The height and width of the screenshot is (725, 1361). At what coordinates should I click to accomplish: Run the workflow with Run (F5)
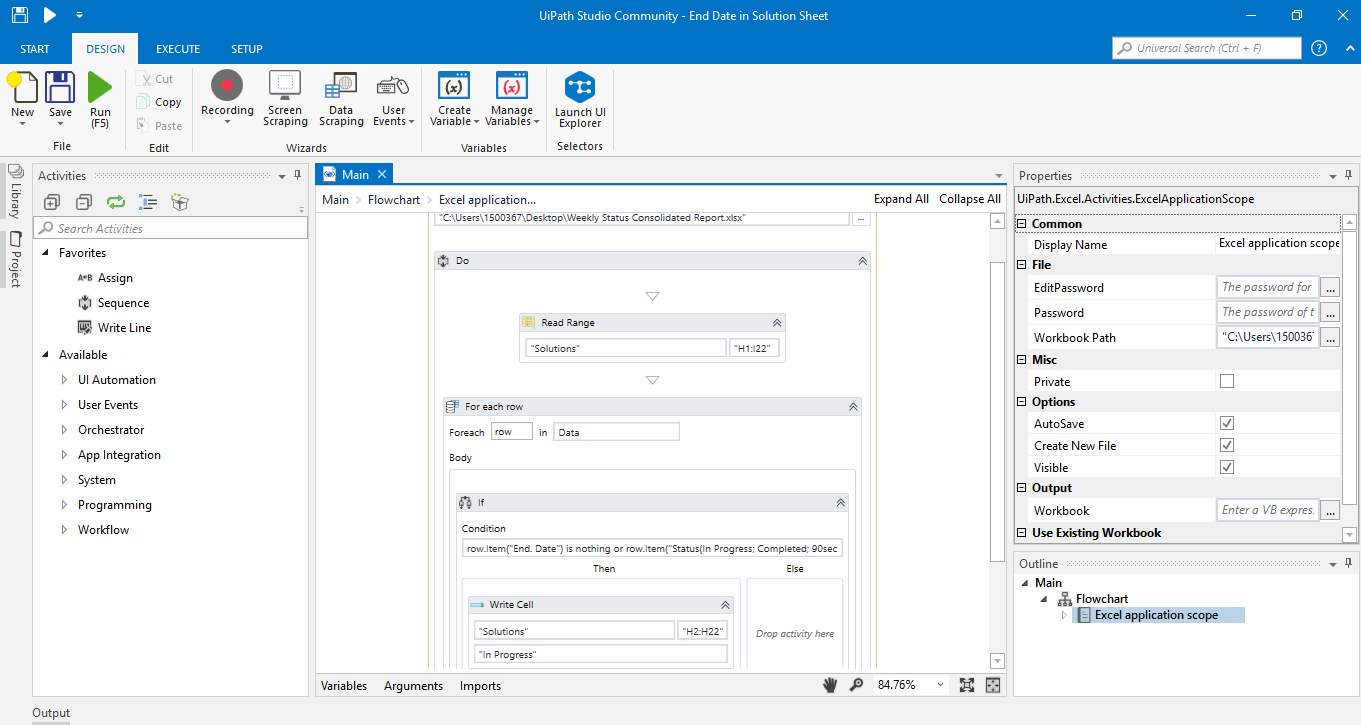click(x=100, y=98)
